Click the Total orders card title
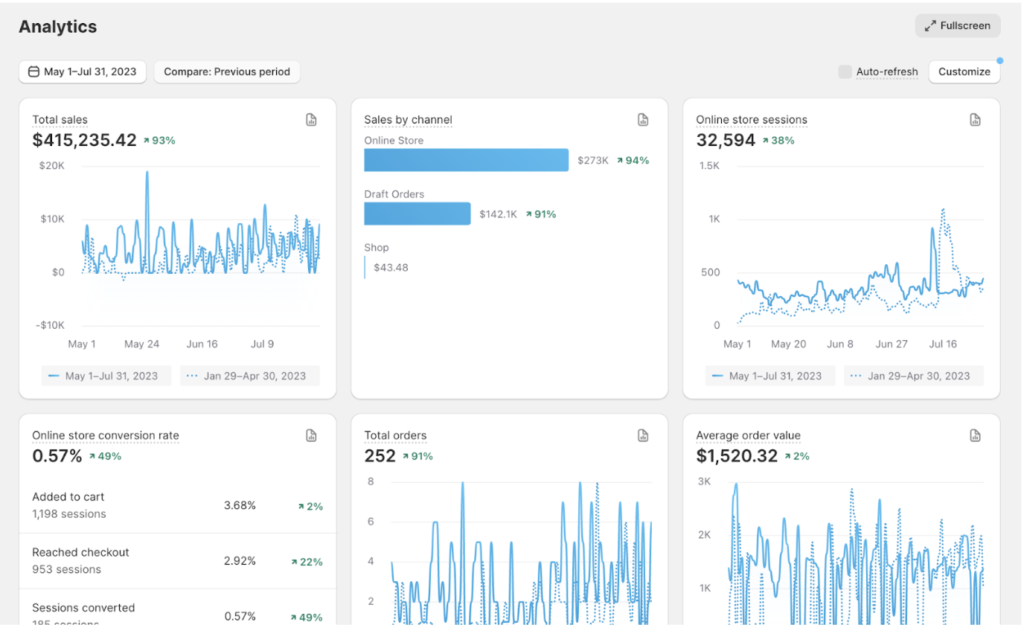Viewport: 1024px width, 625px height. click(395, 436)
